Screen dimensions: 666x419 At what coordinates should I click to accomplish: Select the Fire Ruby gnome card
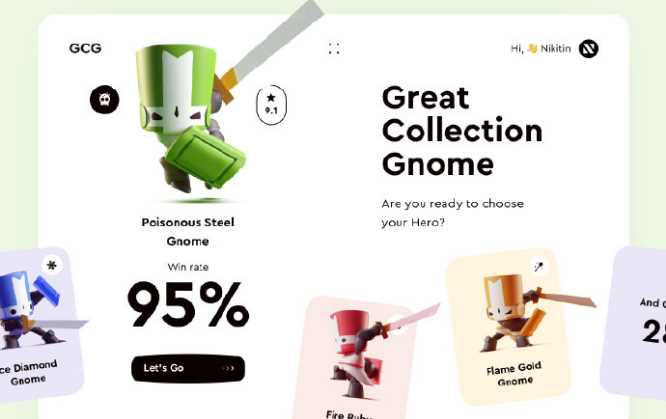coord(353,359)
